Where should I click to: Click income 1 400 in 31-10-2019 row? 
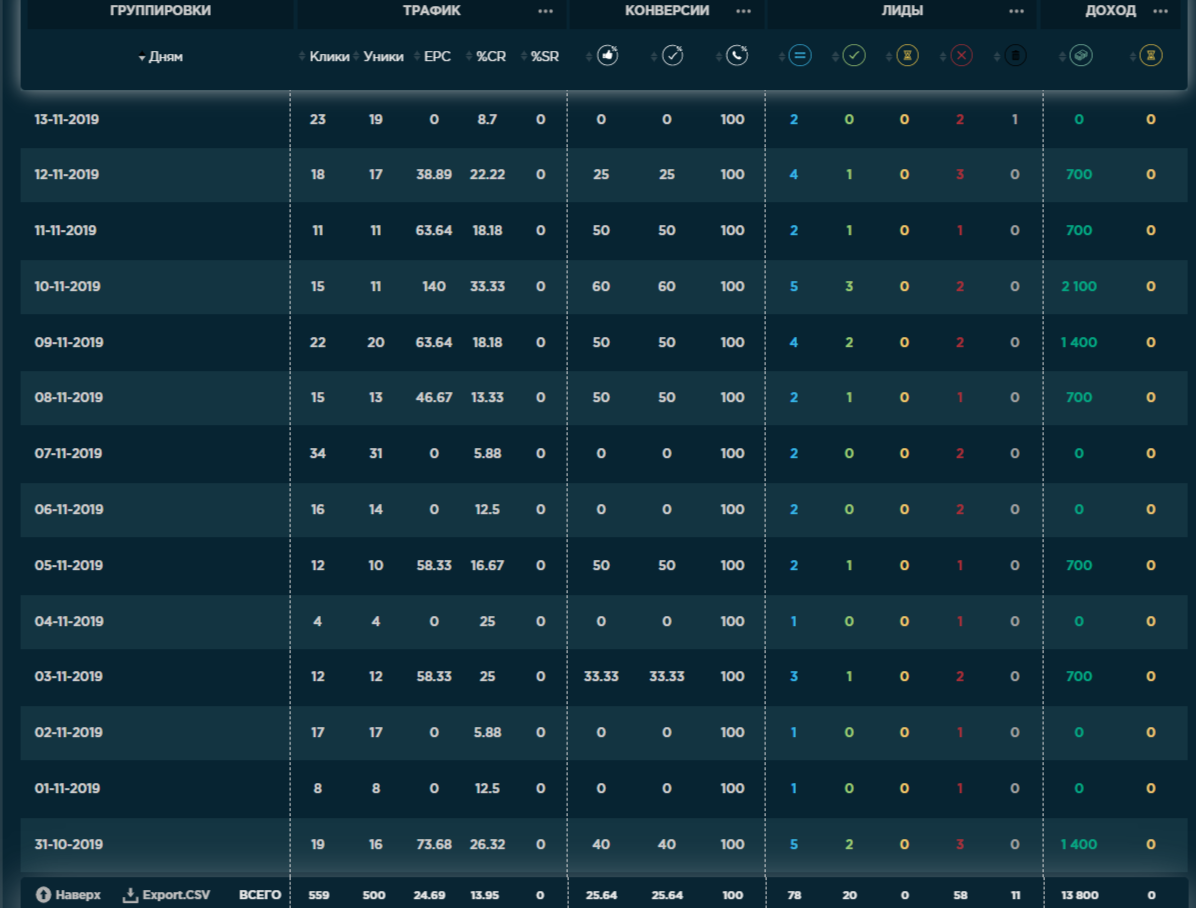coord(1079,844)
